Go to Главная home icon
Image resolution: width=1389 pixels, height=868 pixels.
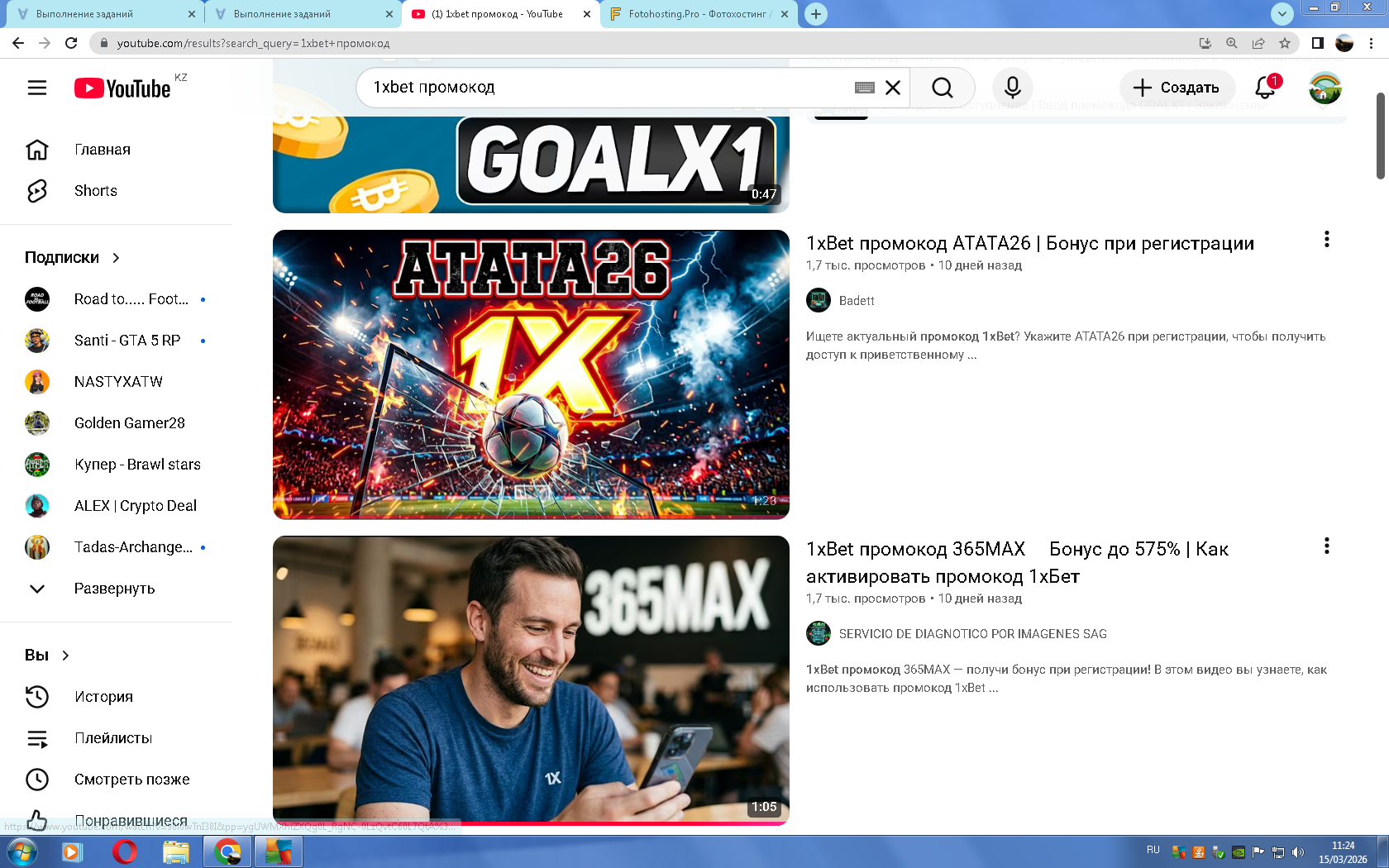pyautogui.click(x=37, y=150)
